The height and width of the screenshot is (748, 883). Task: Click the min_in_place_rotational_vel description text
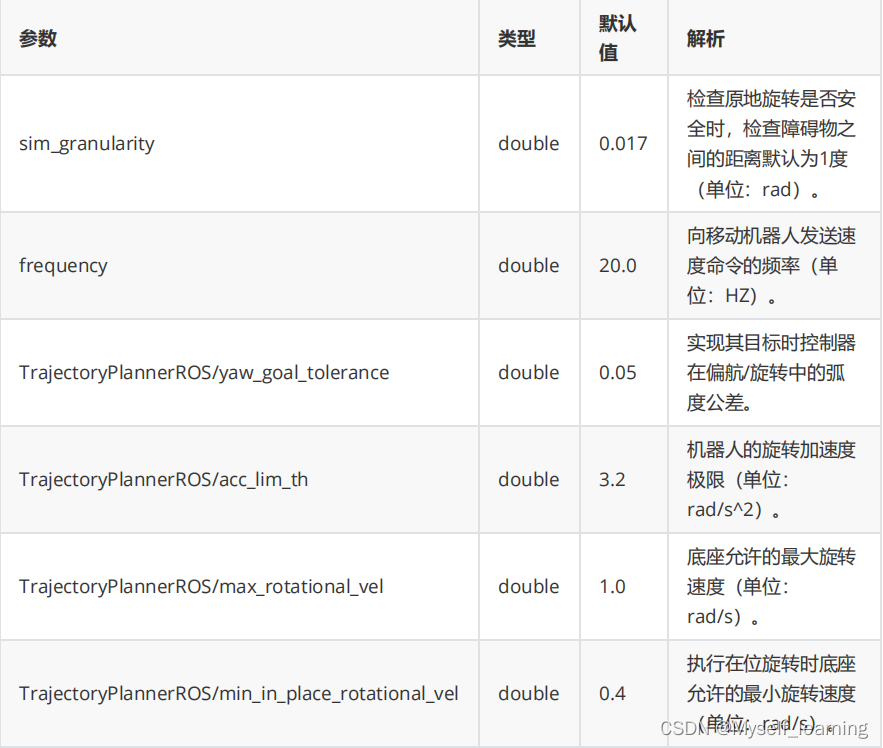pos(771,693)
